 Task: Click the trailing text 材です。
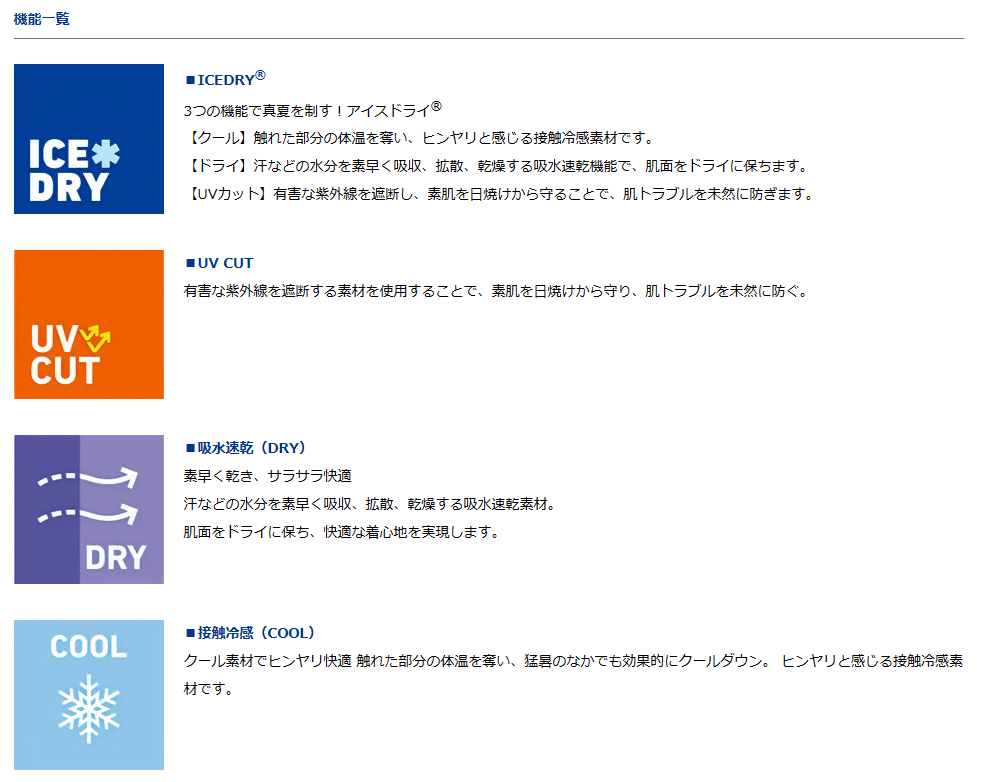coord(209,688)
